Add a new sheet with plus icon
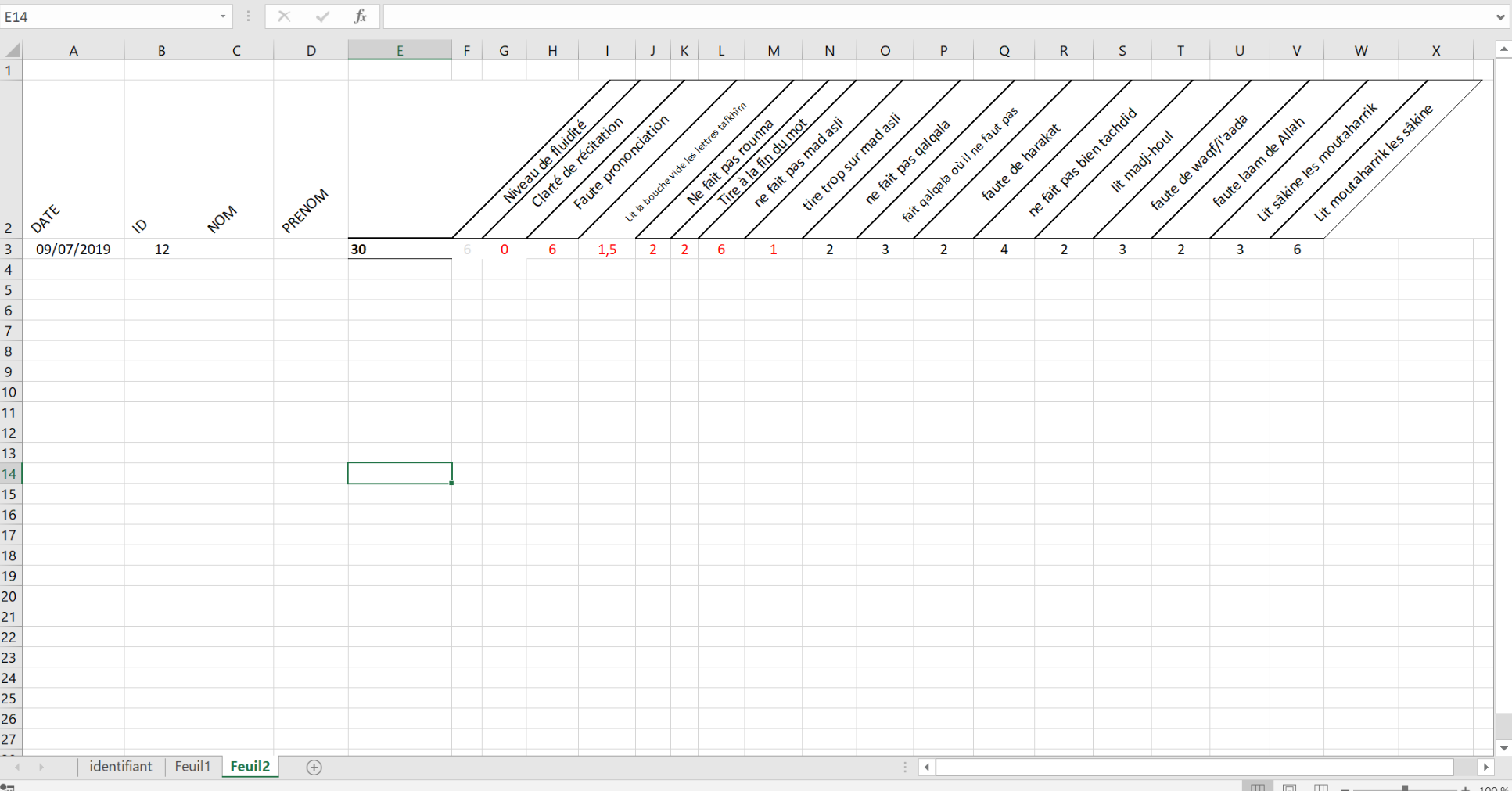The height and width of the screenshot is (791, 1512). click(x=314, y=768)
